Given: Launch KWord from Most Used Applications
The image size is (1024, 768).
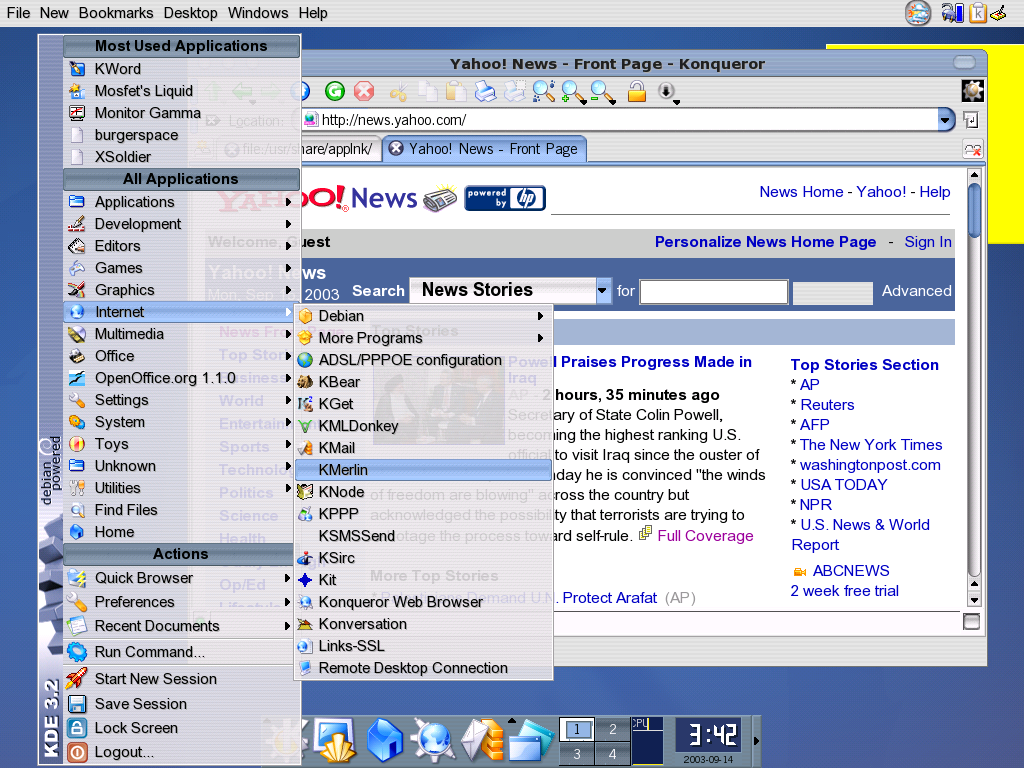Looking at the screenshot, I should [x=182, y=69].
